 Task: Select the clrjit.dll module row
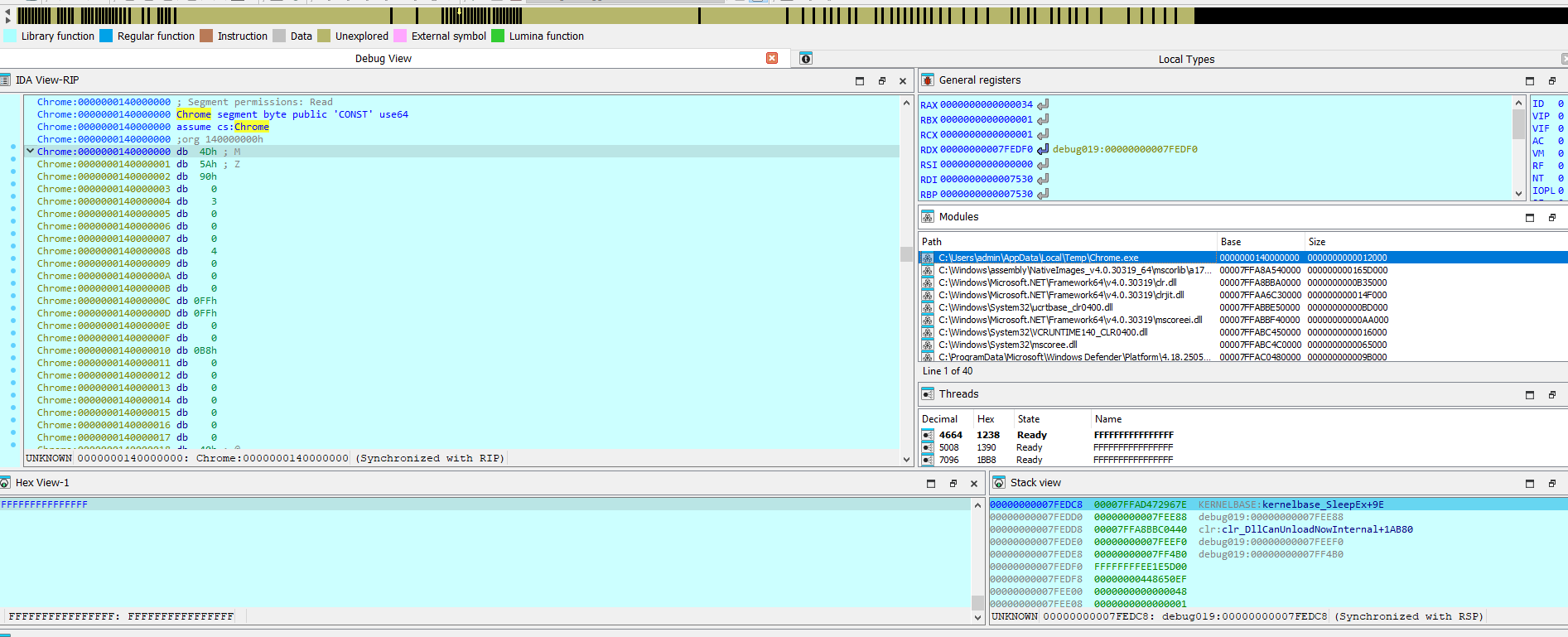(x=1242, y=295)
